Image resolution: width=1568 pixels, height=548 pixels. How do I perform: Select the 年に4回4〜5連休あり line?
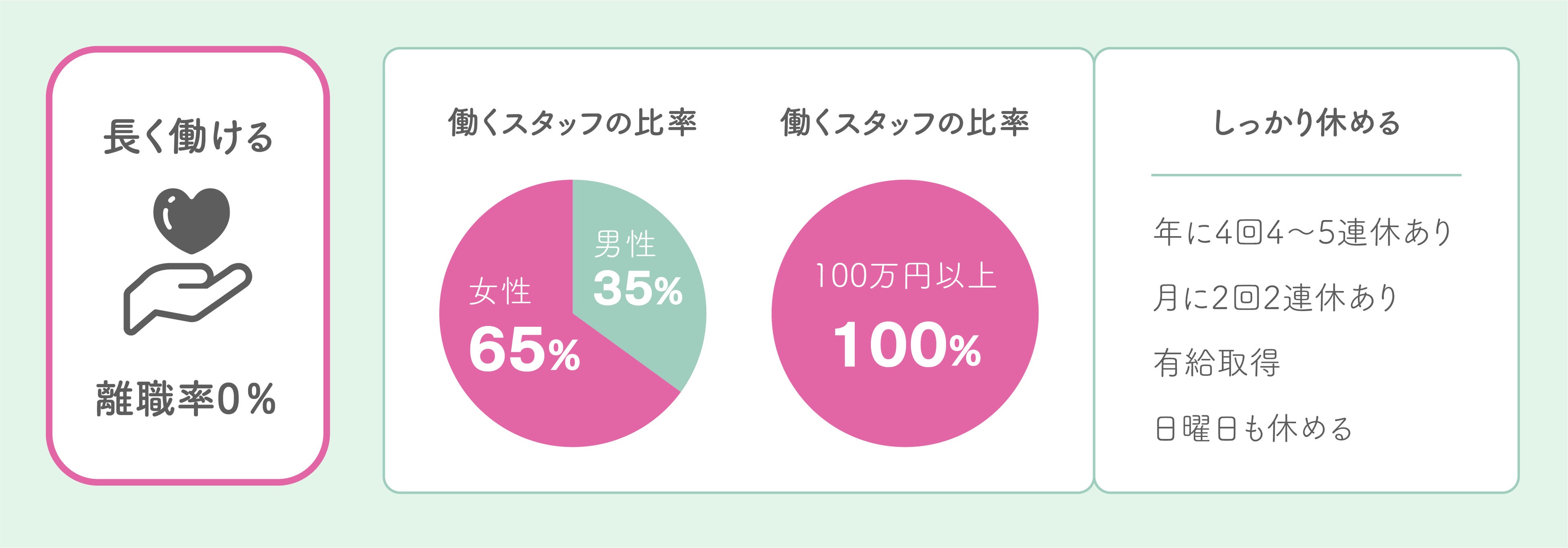click(x=1303, y=232)
